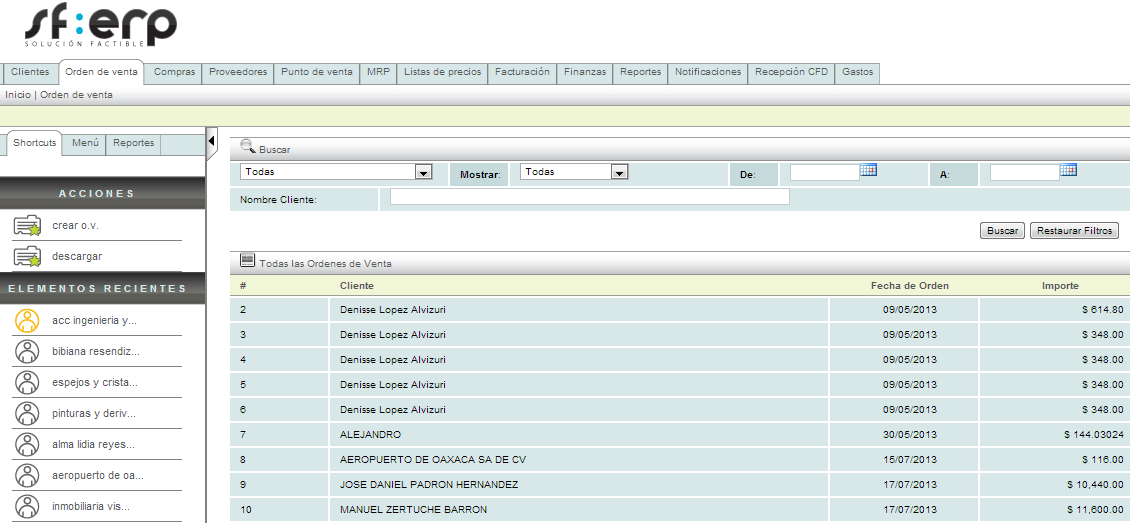The width and height of the screenshot is (1130, 523).
Task: Open the 'De' date calendar picker
Action: click(x=868, y=170)
